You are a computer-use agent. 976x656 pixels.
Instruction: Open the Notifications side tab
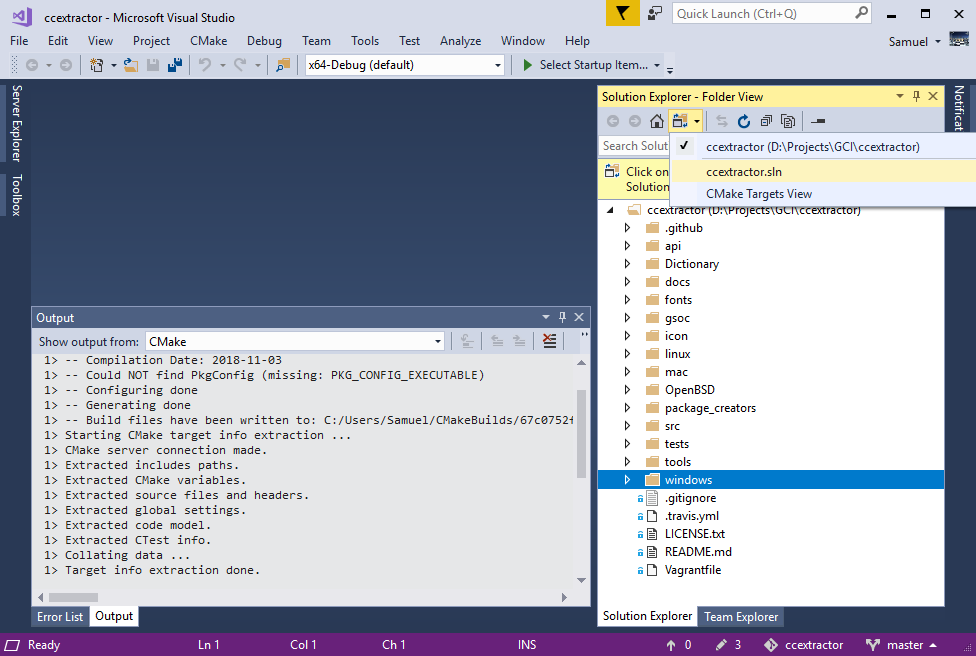[x=959, y=107]
